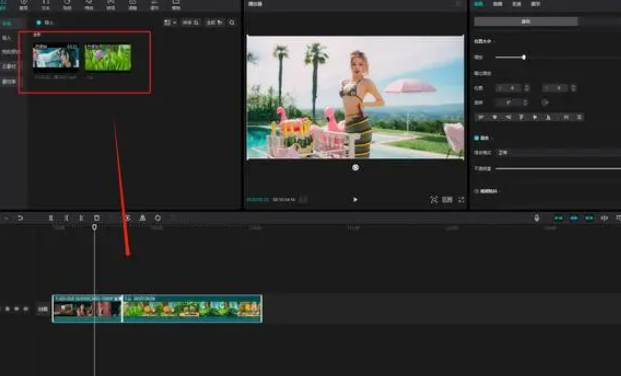
Task: Open Cloud Materials in the media sidebar
Action: coord(9,67)
